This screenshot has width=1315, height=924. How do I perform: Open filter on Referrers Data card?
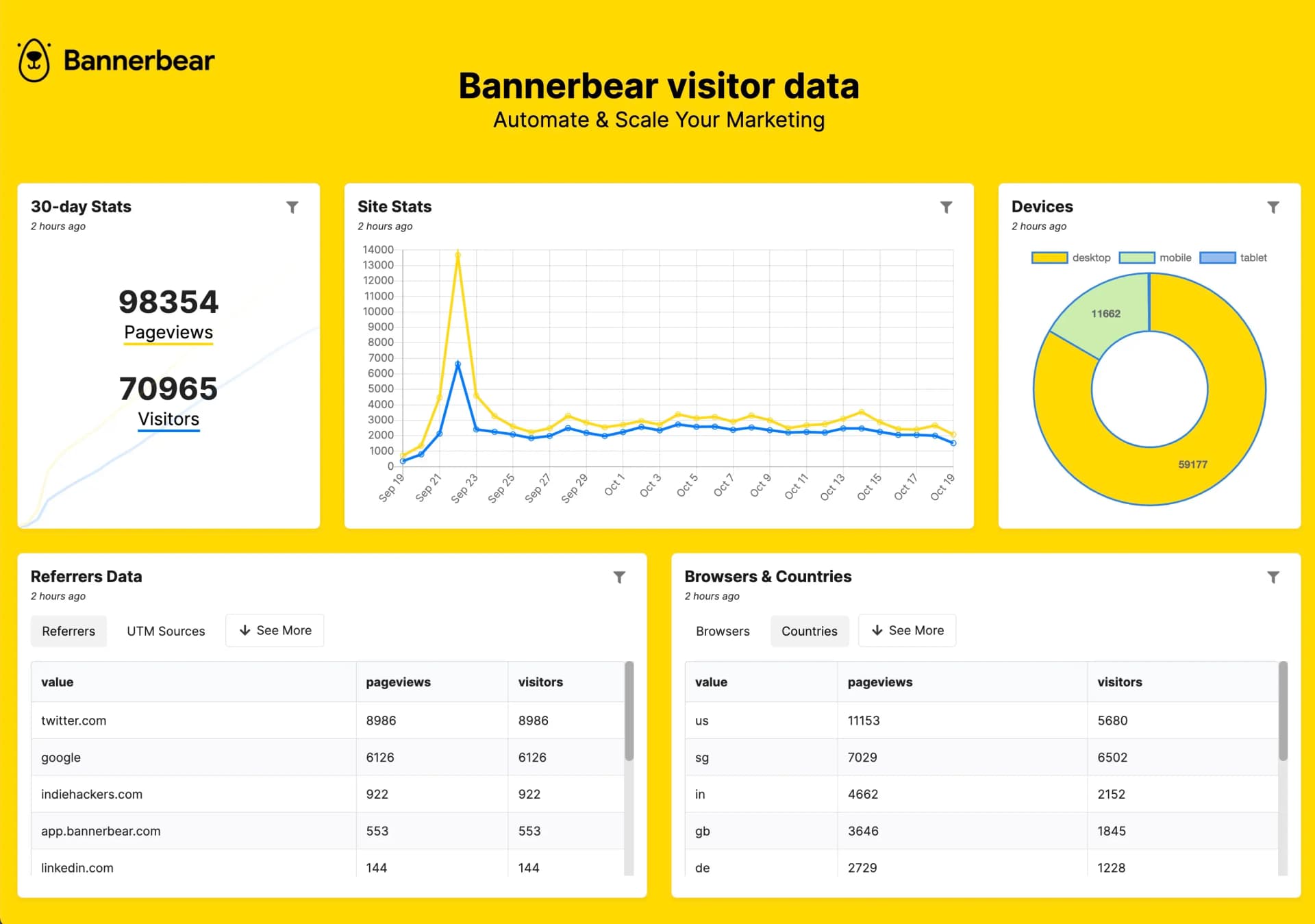[x=619, y=577]
